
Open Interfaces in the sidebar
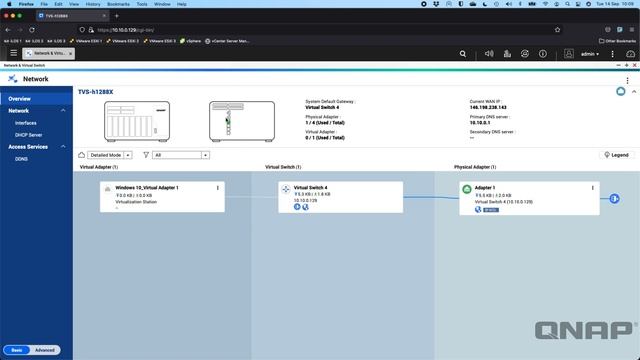coord(26,123)
